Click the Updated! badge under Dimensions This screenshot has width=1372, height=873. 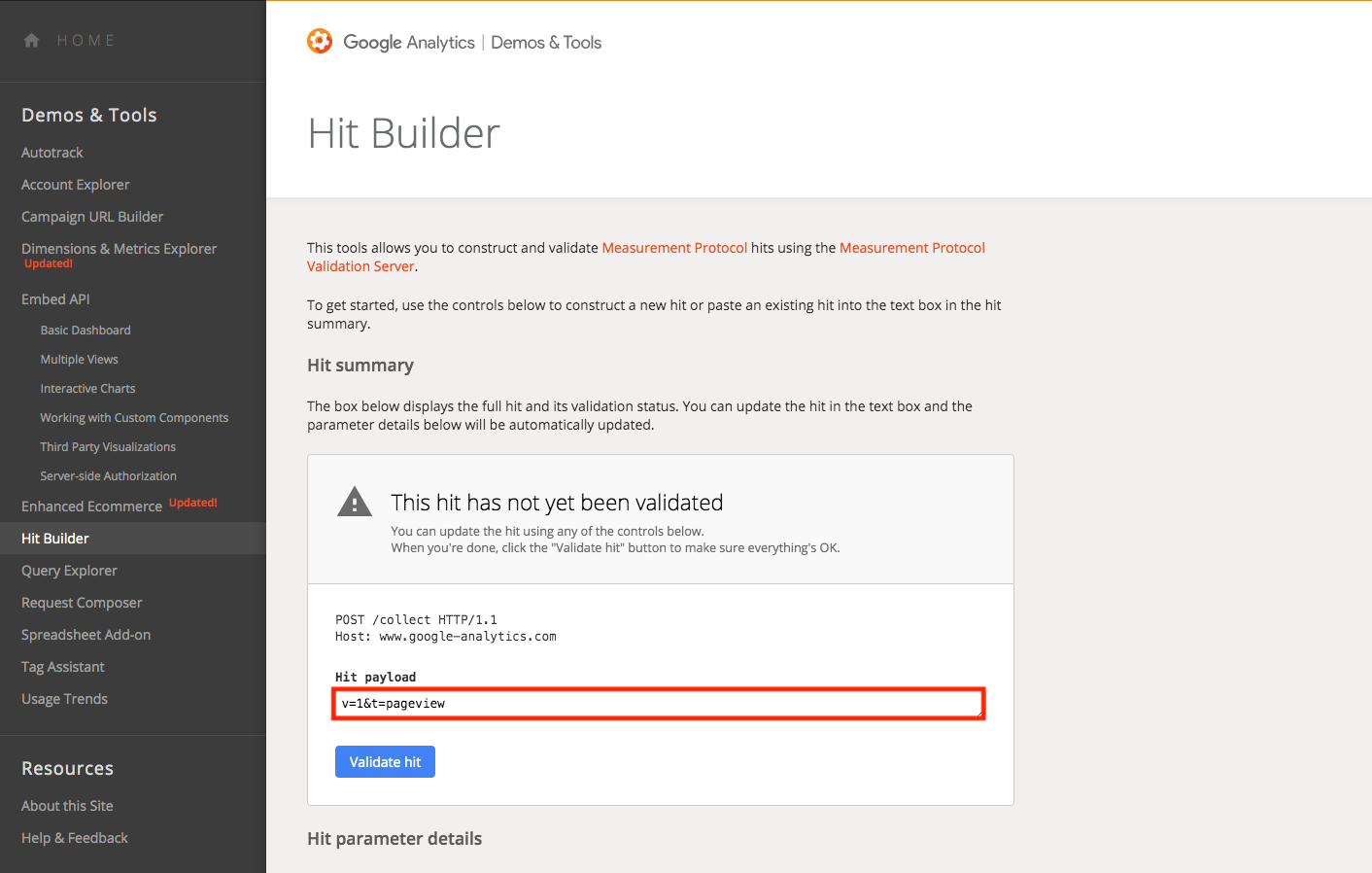49,264
